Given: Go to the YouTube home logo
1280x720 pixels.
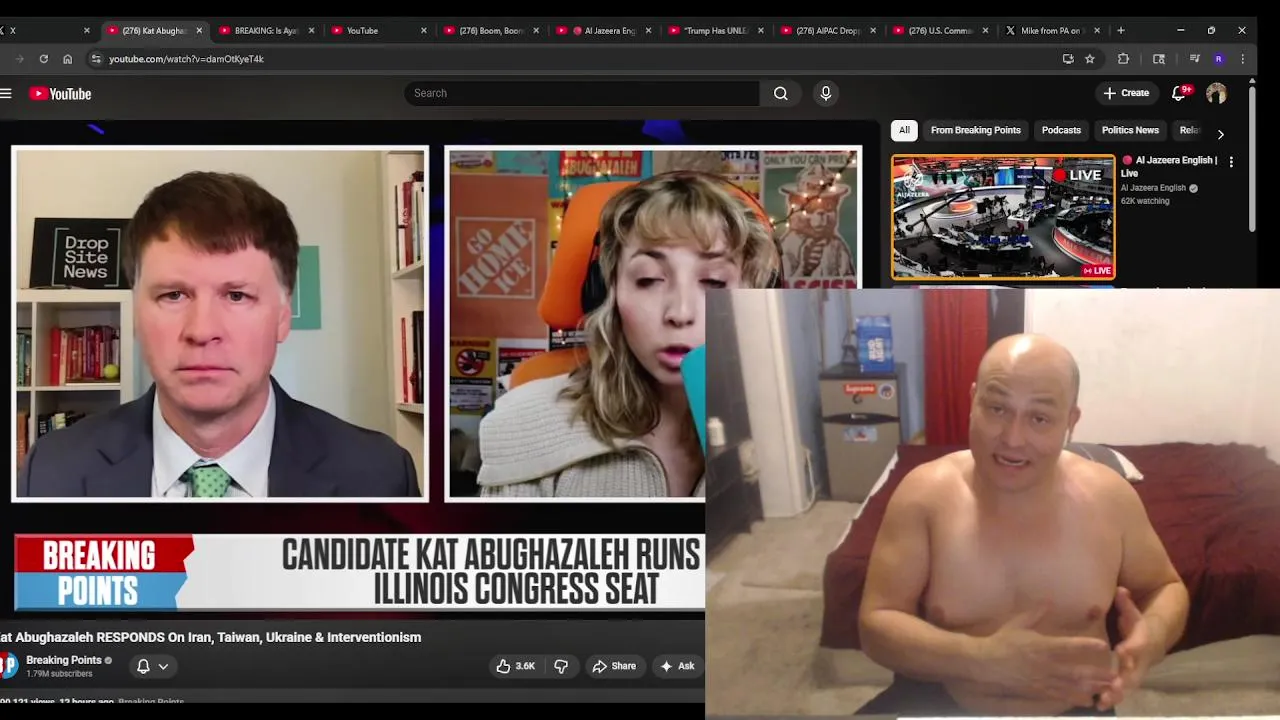Looking at the screenshot, I should click(60, 93).
